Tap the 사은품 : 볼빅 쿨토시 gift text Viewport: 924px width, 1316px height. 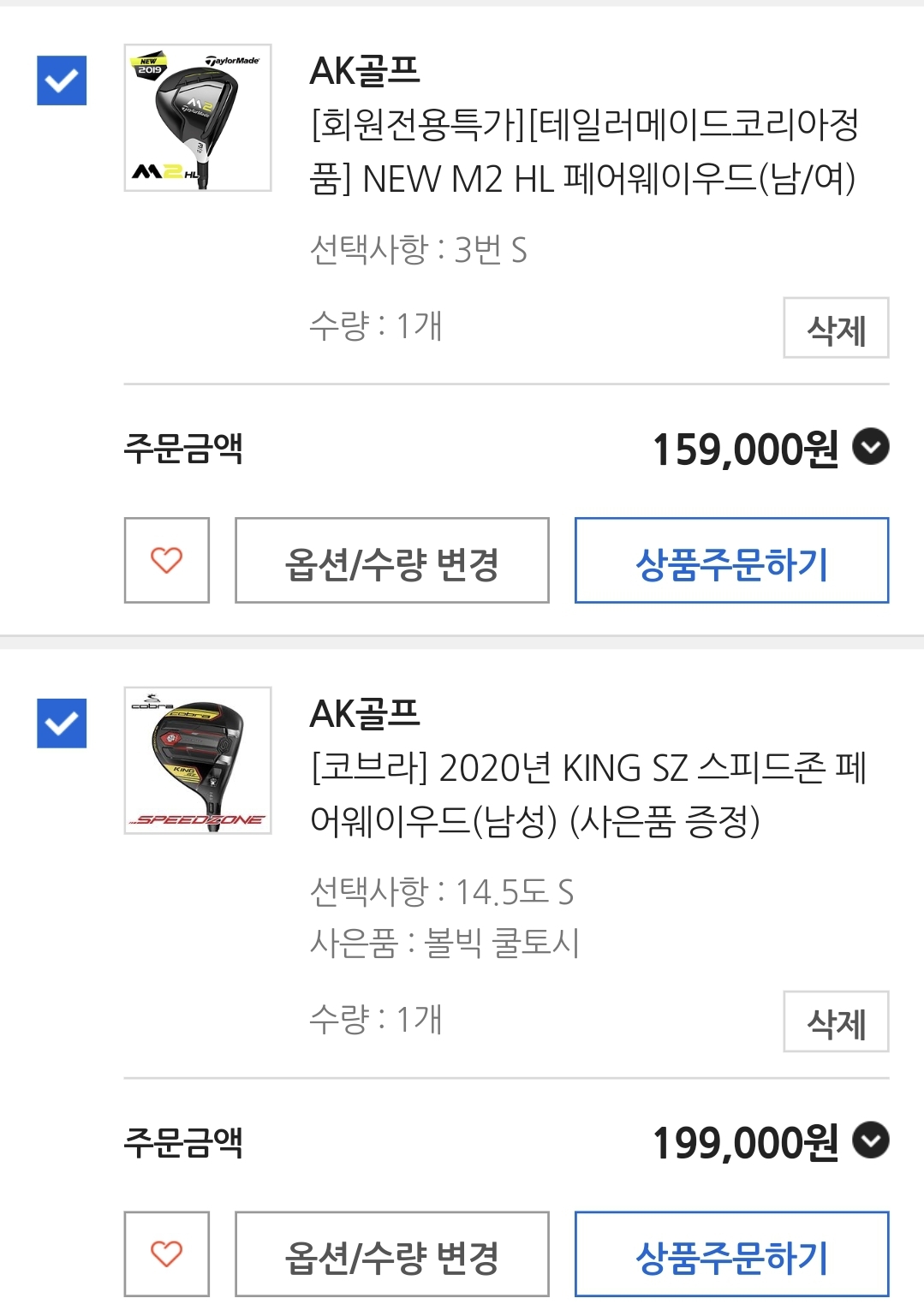coord(444,944)
